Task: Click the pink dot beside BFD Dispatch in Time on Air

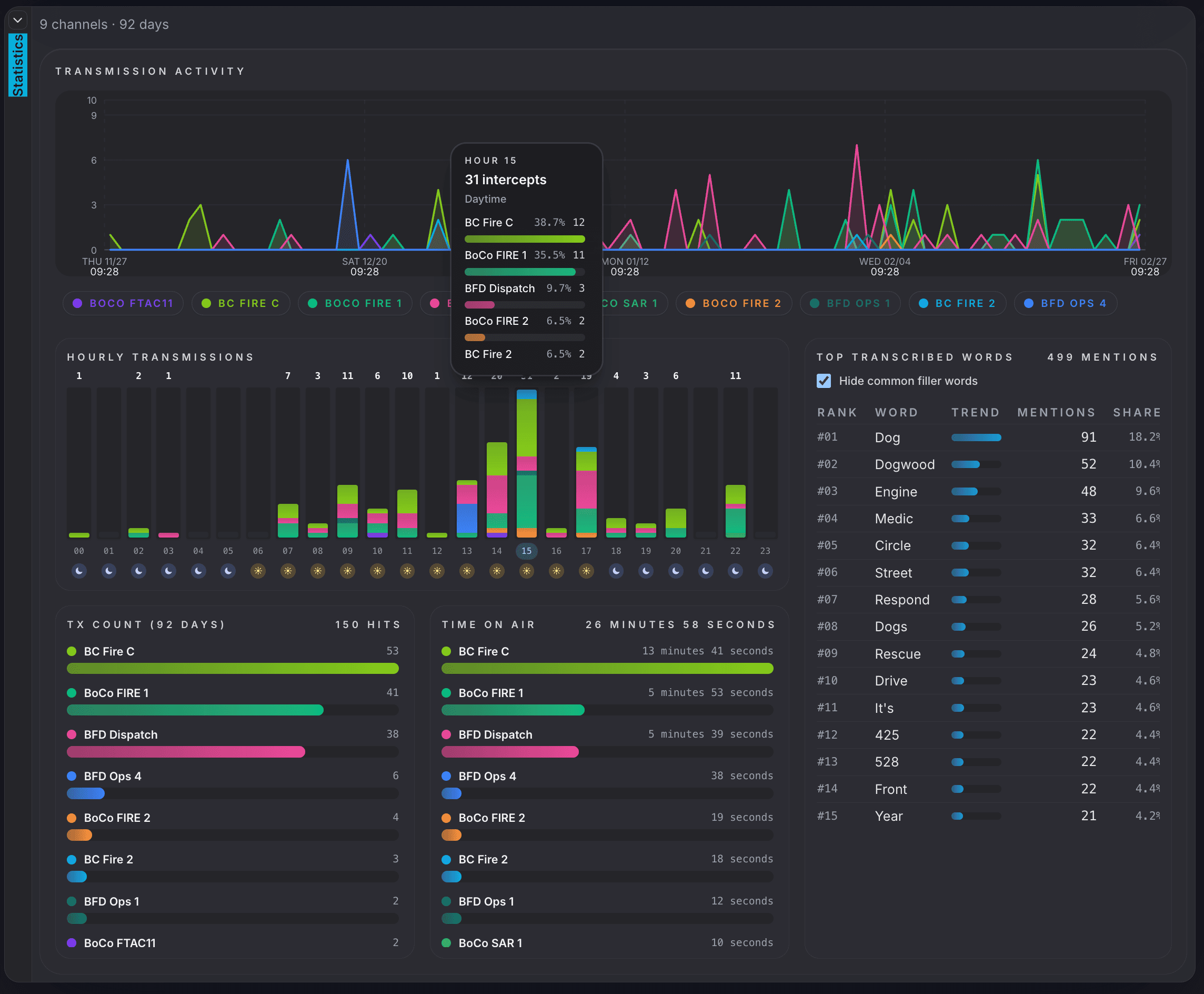Action: (x=447, y=734)
